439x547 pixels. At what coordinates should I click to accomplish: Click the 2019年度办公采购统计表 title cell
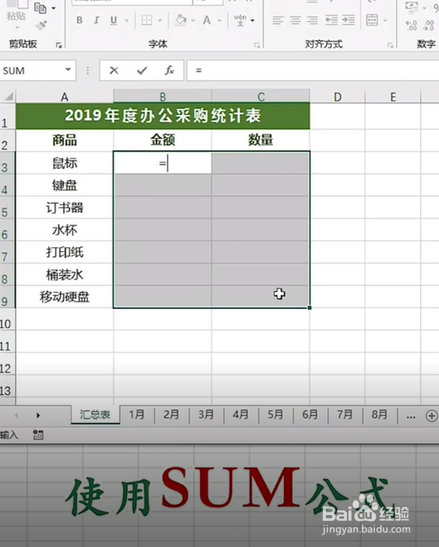point(163,116)
